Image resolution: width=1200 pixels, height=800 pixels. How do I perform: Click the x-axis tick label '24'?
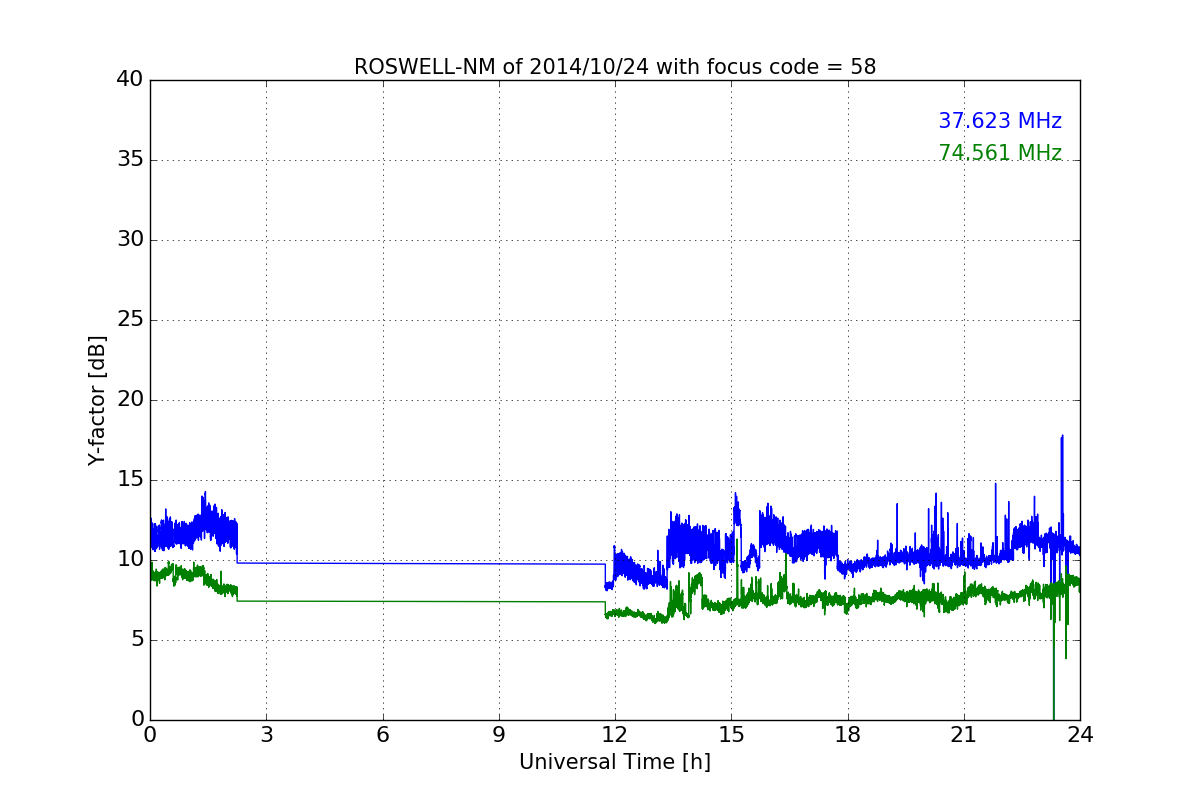(1080, 734)
